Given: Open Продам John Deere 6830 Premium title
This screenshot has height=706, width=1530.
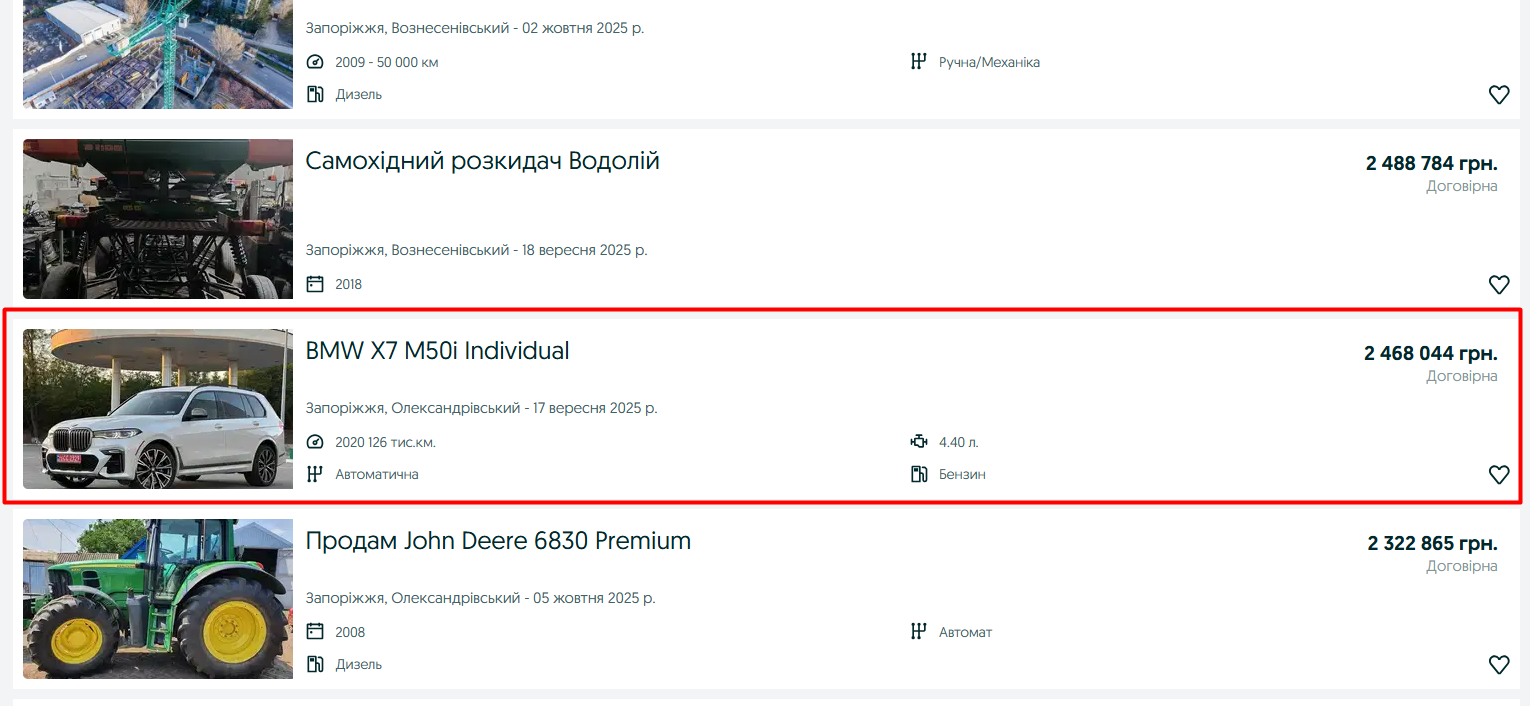Looking at the screenshot, I should pos(498,541).
